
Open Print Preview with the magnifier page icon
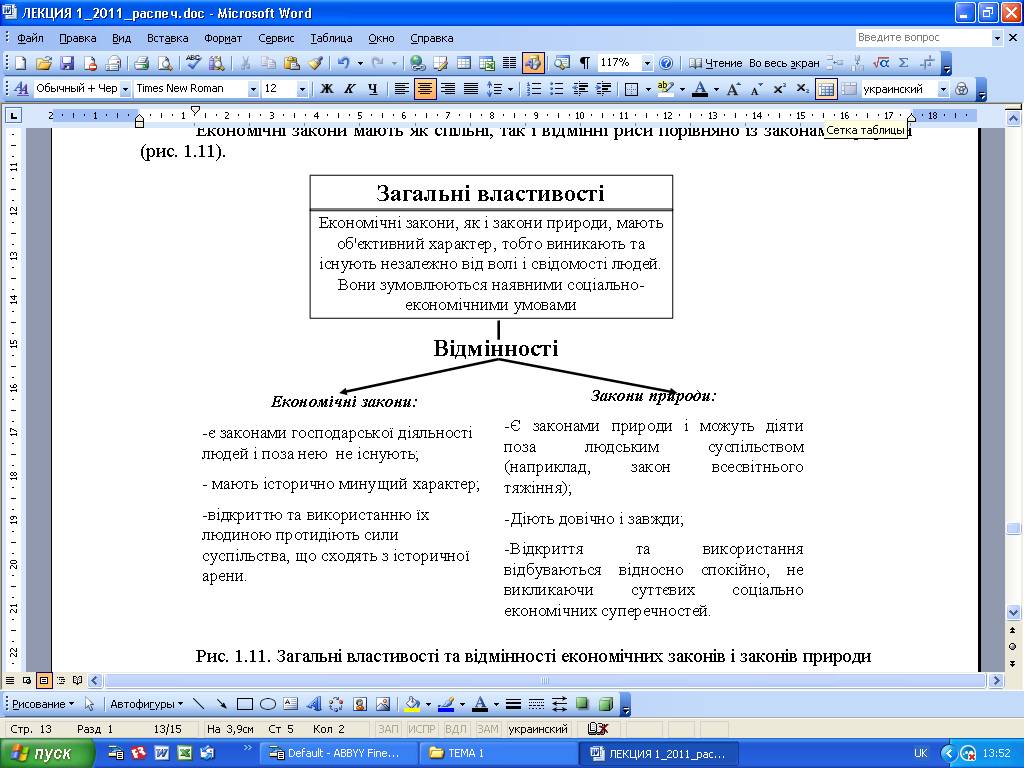(x=165, y=63)
